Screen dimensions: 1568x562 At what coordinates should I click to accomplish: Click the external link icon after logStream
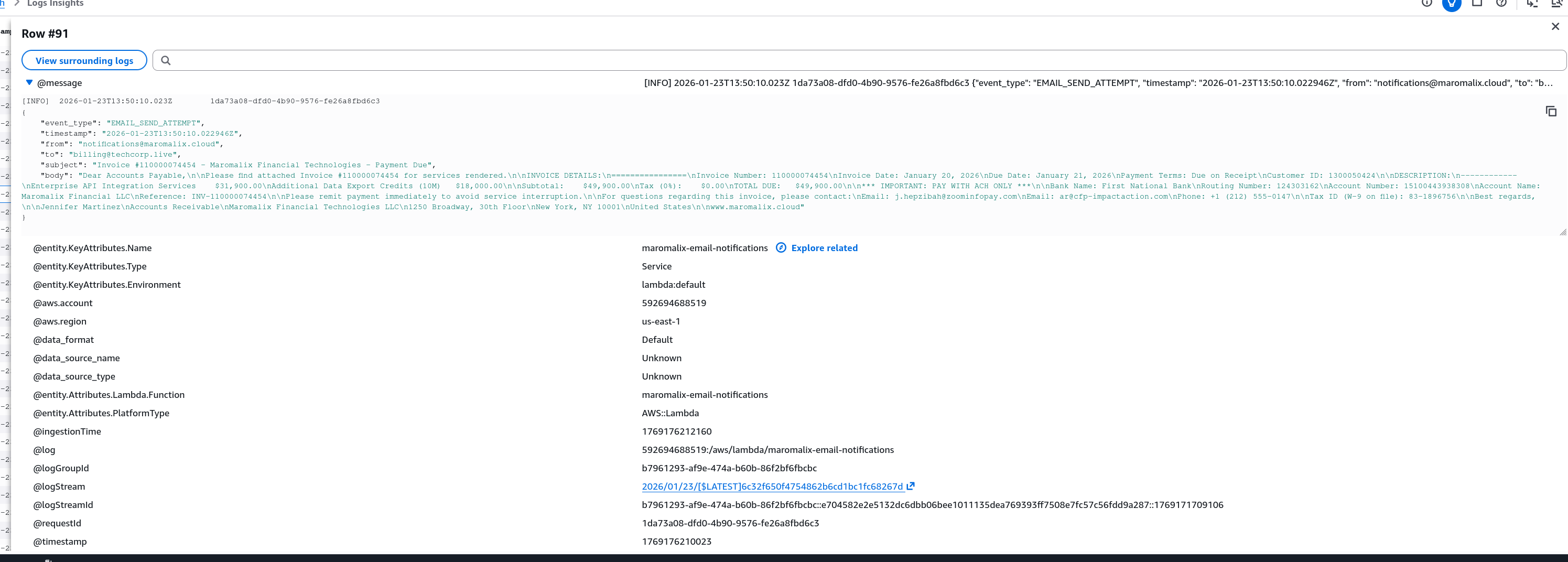[x=911, y=486]
